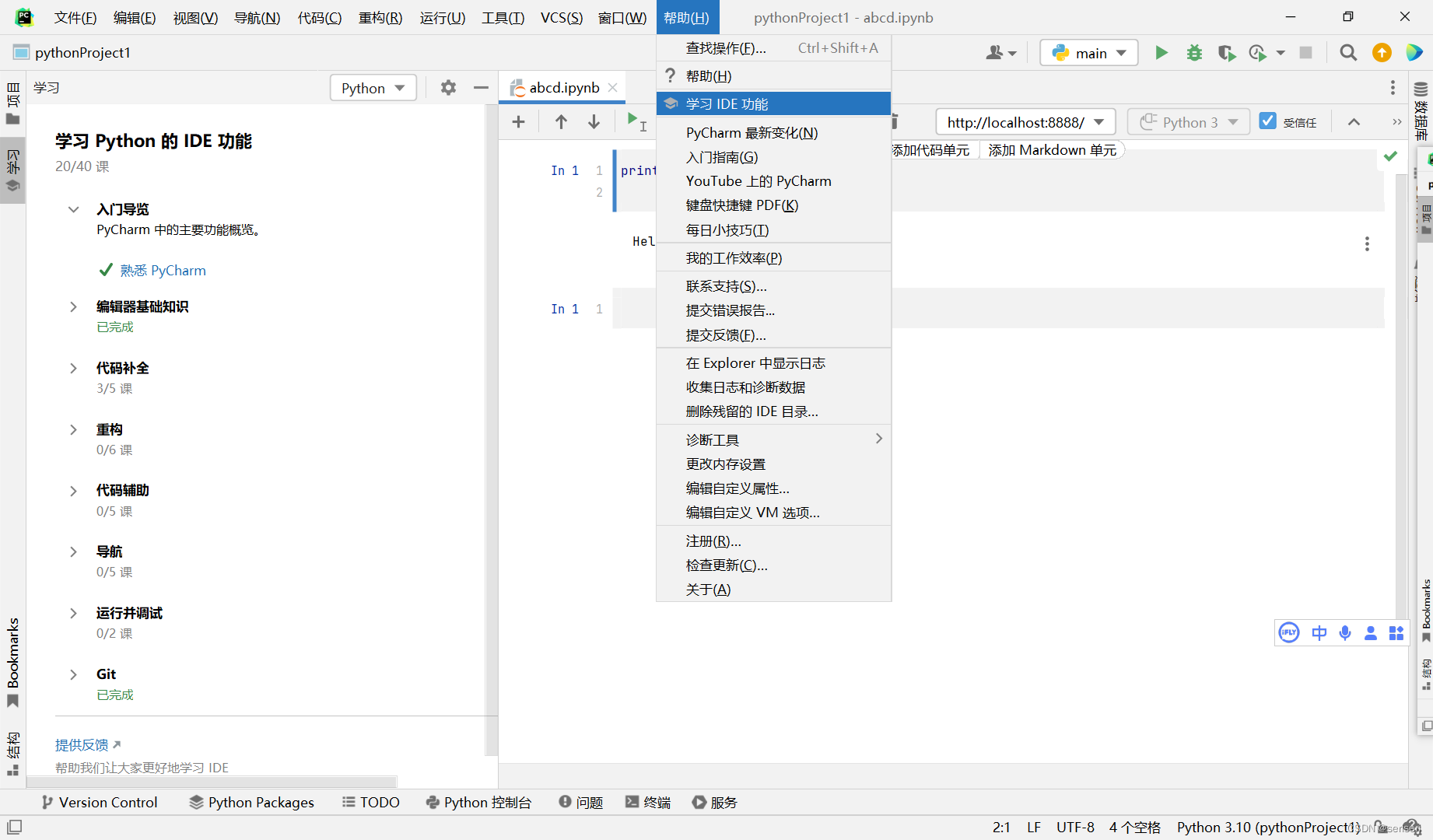Image resolution: width=1433 pixels, height=840 pixels.
Task: Collapse the 入门导览 section
Action: pos(73,209)
